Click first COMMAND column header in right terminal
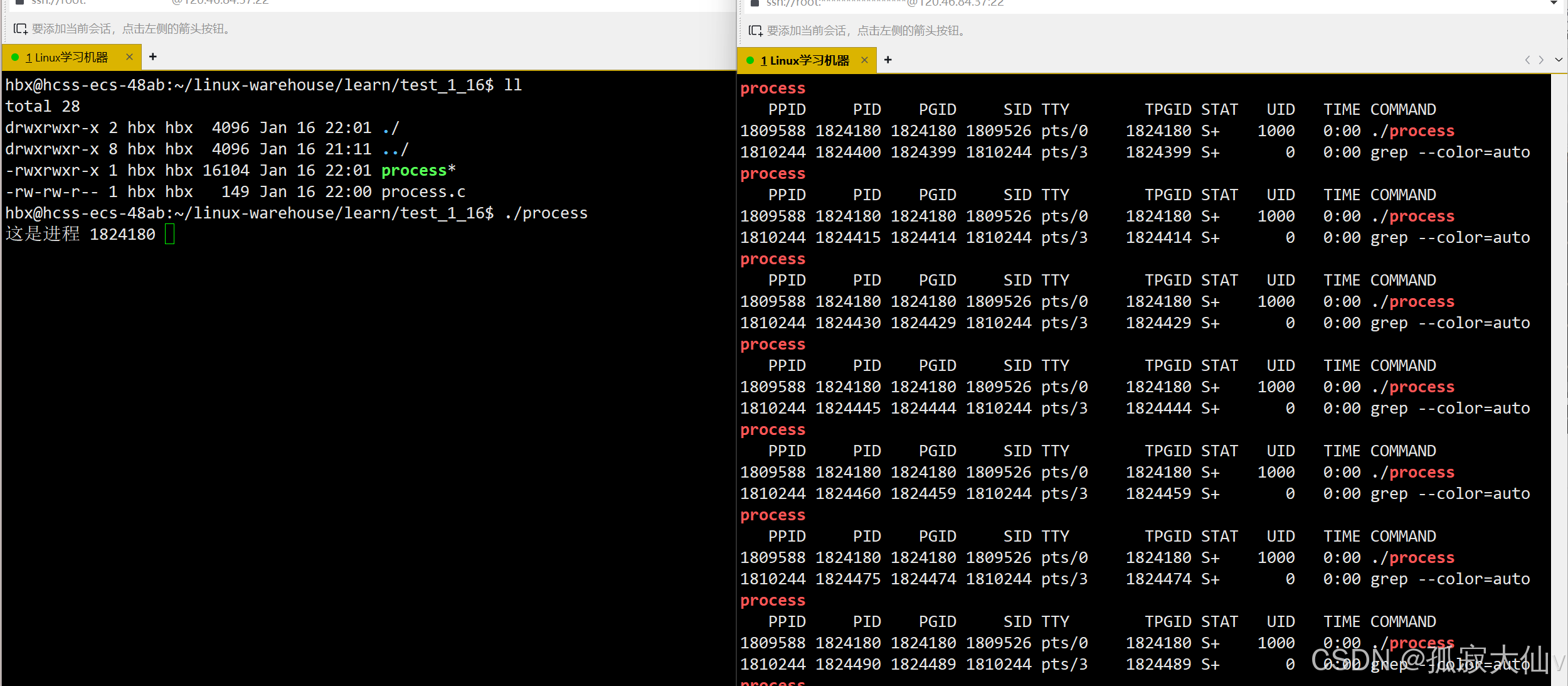Viewport: 1568px width, 686px height. coord(1403,109)
